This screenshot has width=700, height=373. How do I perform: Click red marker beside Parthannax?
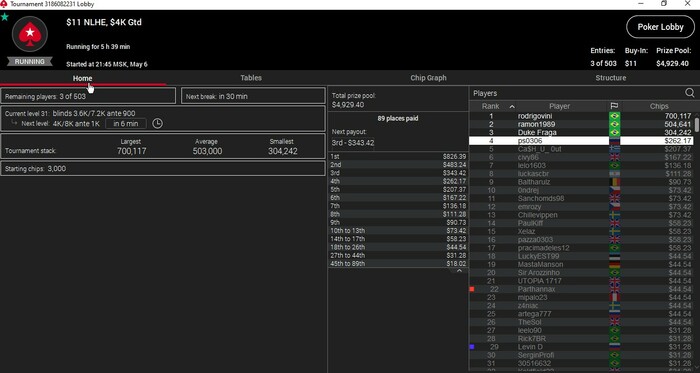[x=472, y=289]
